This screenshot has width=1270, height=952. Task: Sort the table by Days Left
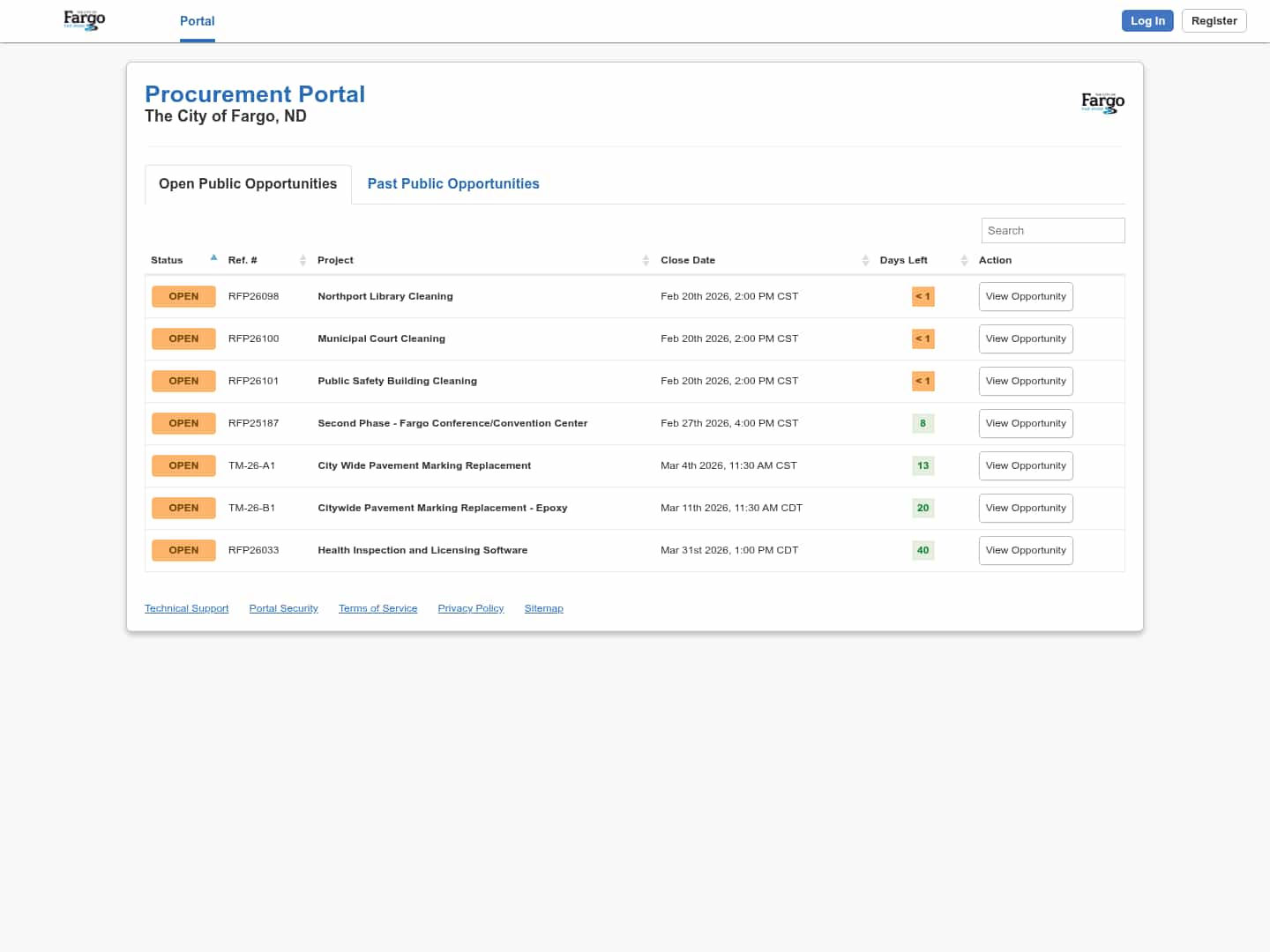(964, 260)
